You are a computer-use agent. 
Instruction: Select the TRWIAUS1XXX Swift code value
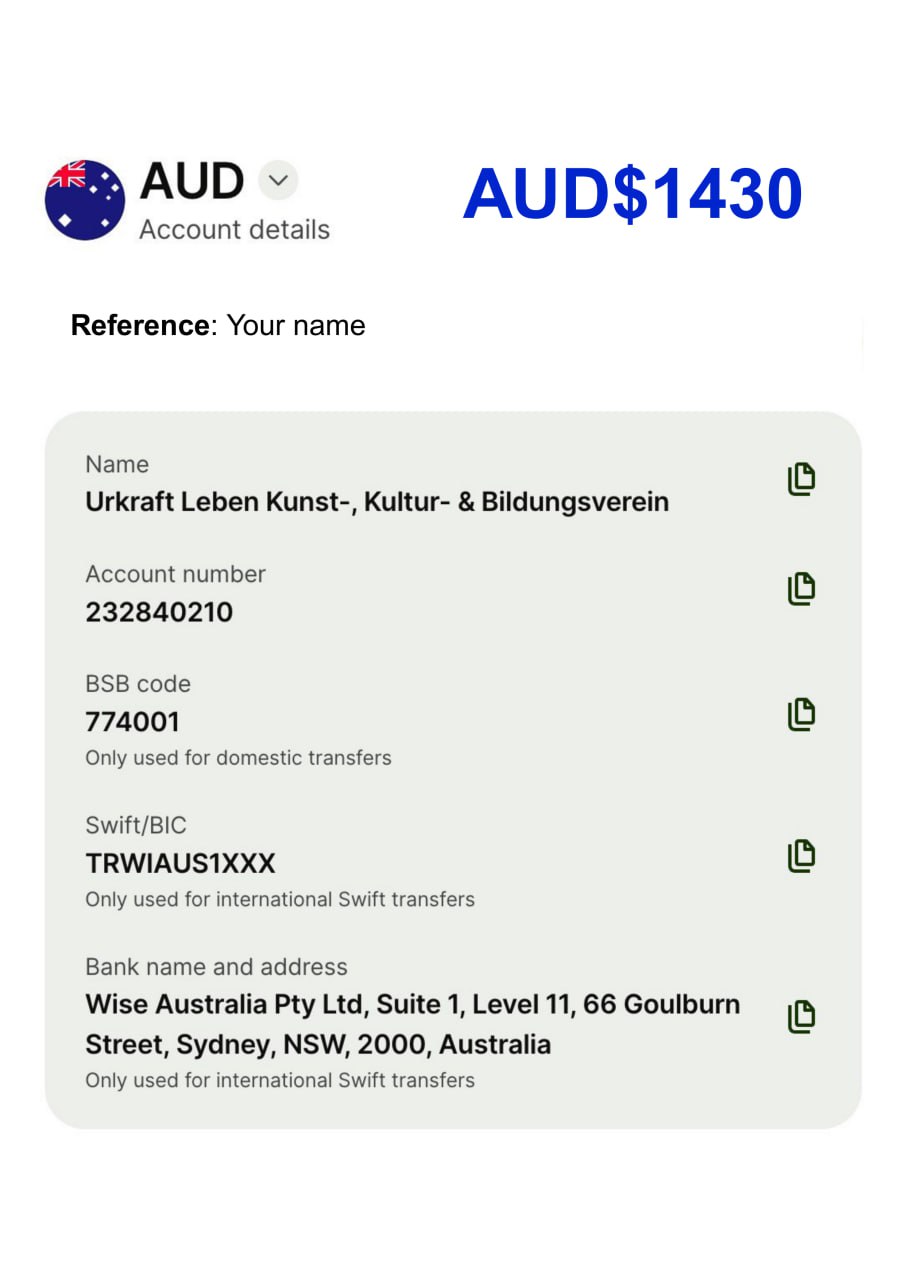(180, 863)
